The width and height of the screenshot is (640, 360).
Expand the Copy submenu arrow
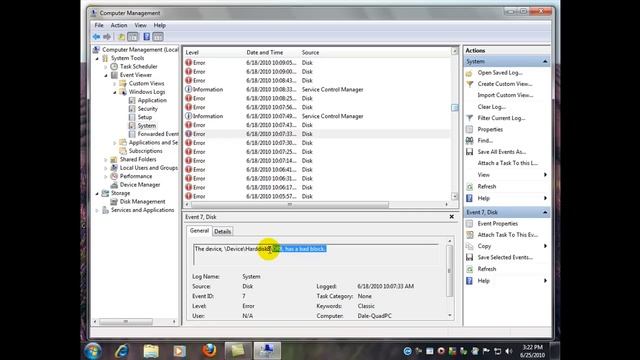[x=545, y=246]
